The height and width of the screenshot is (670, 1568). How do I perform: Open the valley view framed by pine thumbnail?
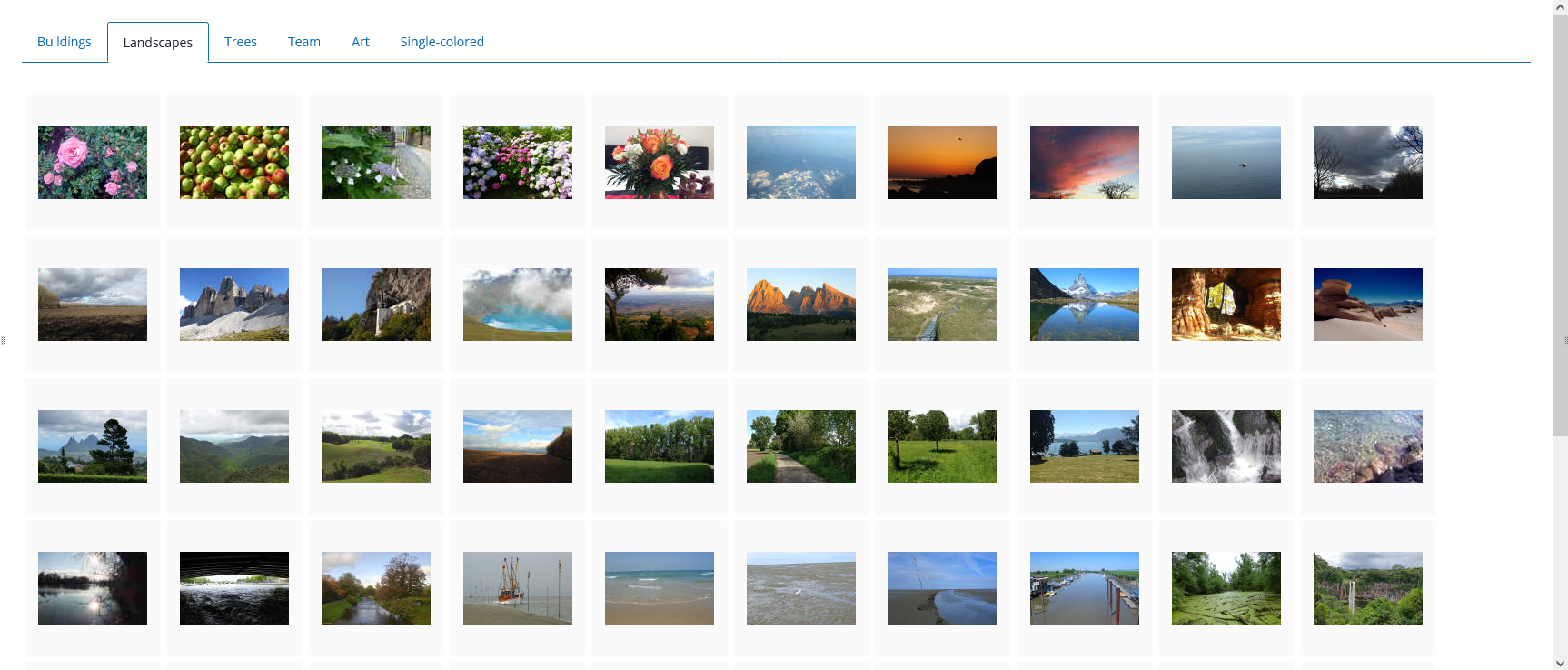(x=660, y=305)
